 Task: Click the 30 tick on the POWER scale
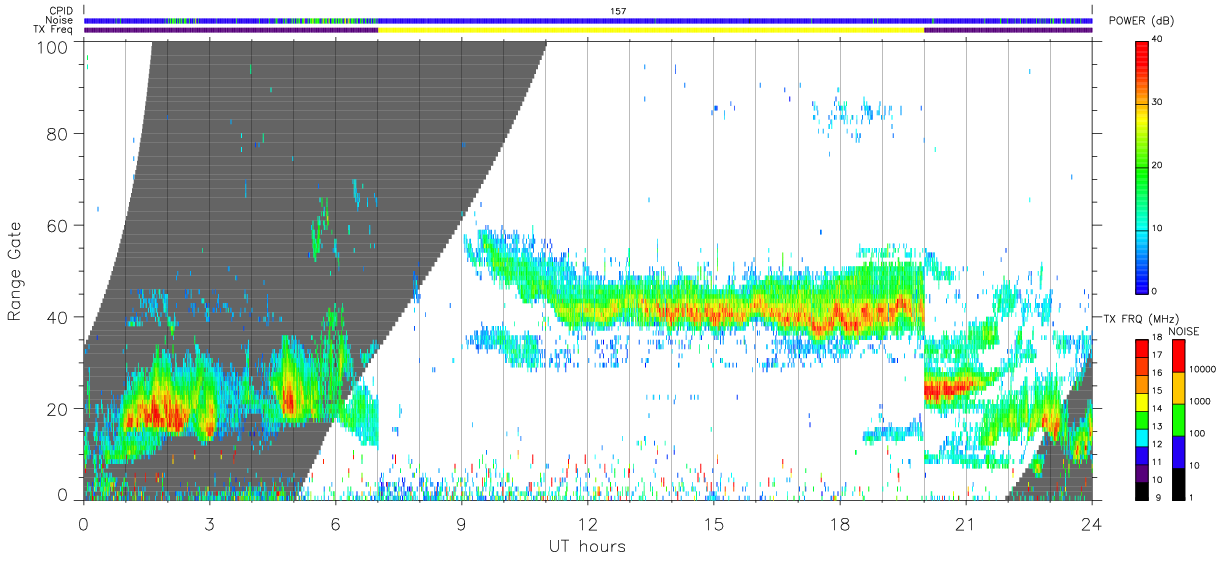(x=1158, y=102)
